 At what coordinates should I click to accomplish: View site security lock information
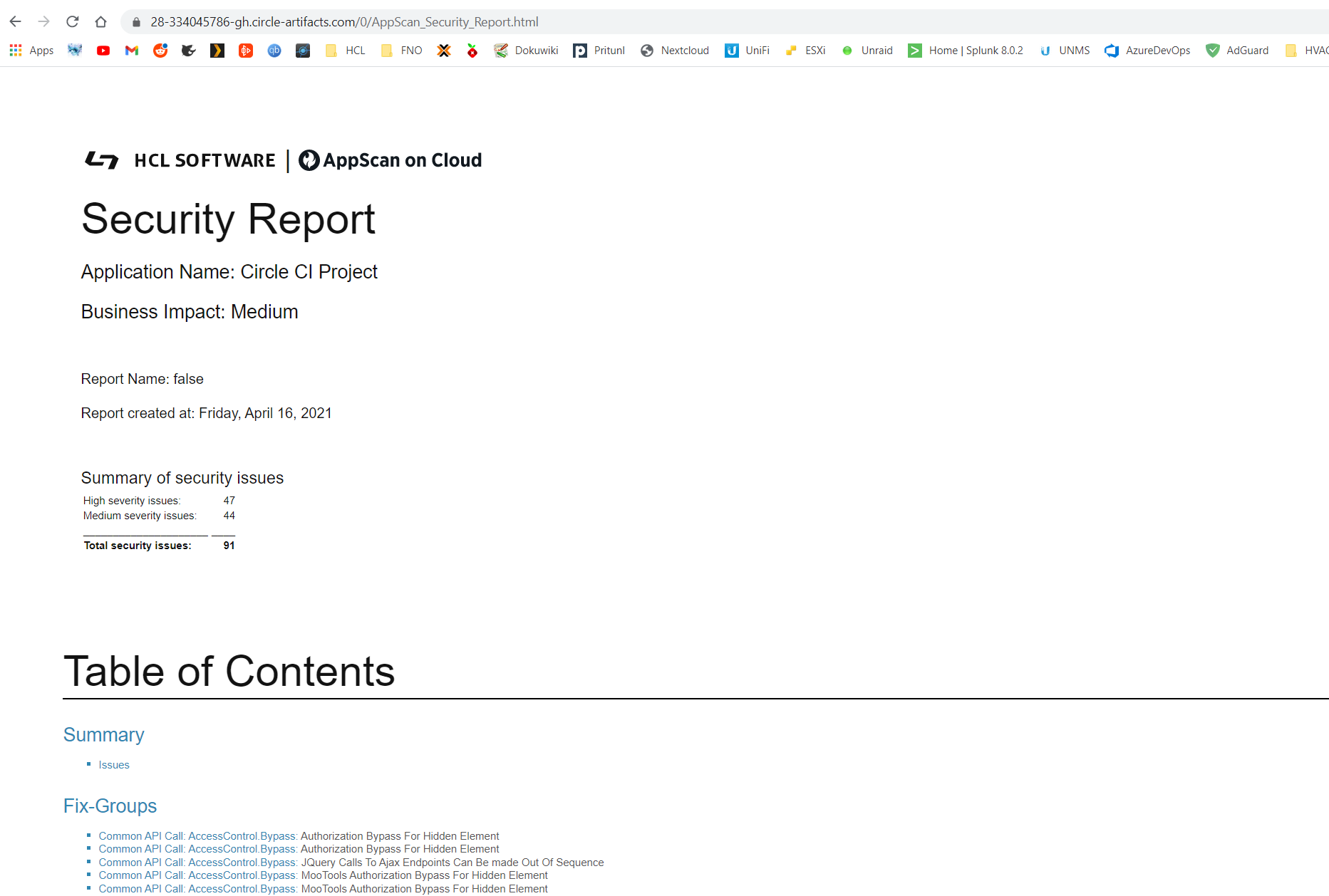(136, 22)
